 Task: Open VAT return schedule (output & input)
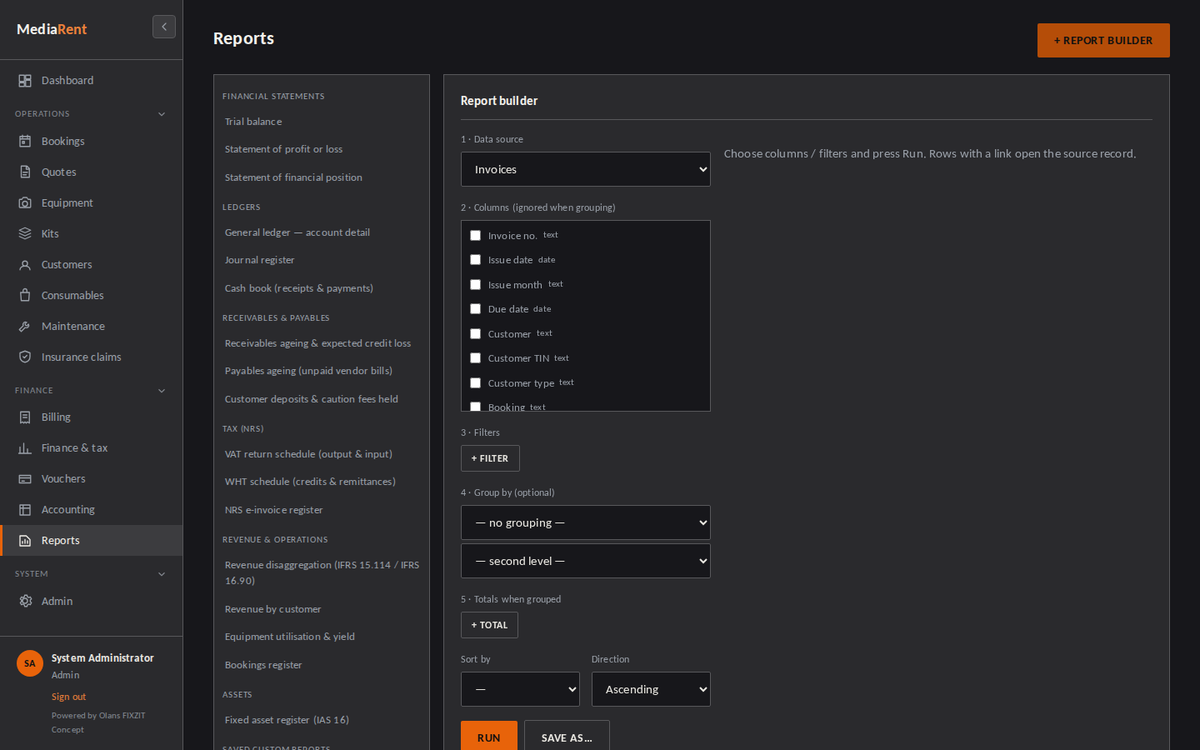[x=308, y=454]
